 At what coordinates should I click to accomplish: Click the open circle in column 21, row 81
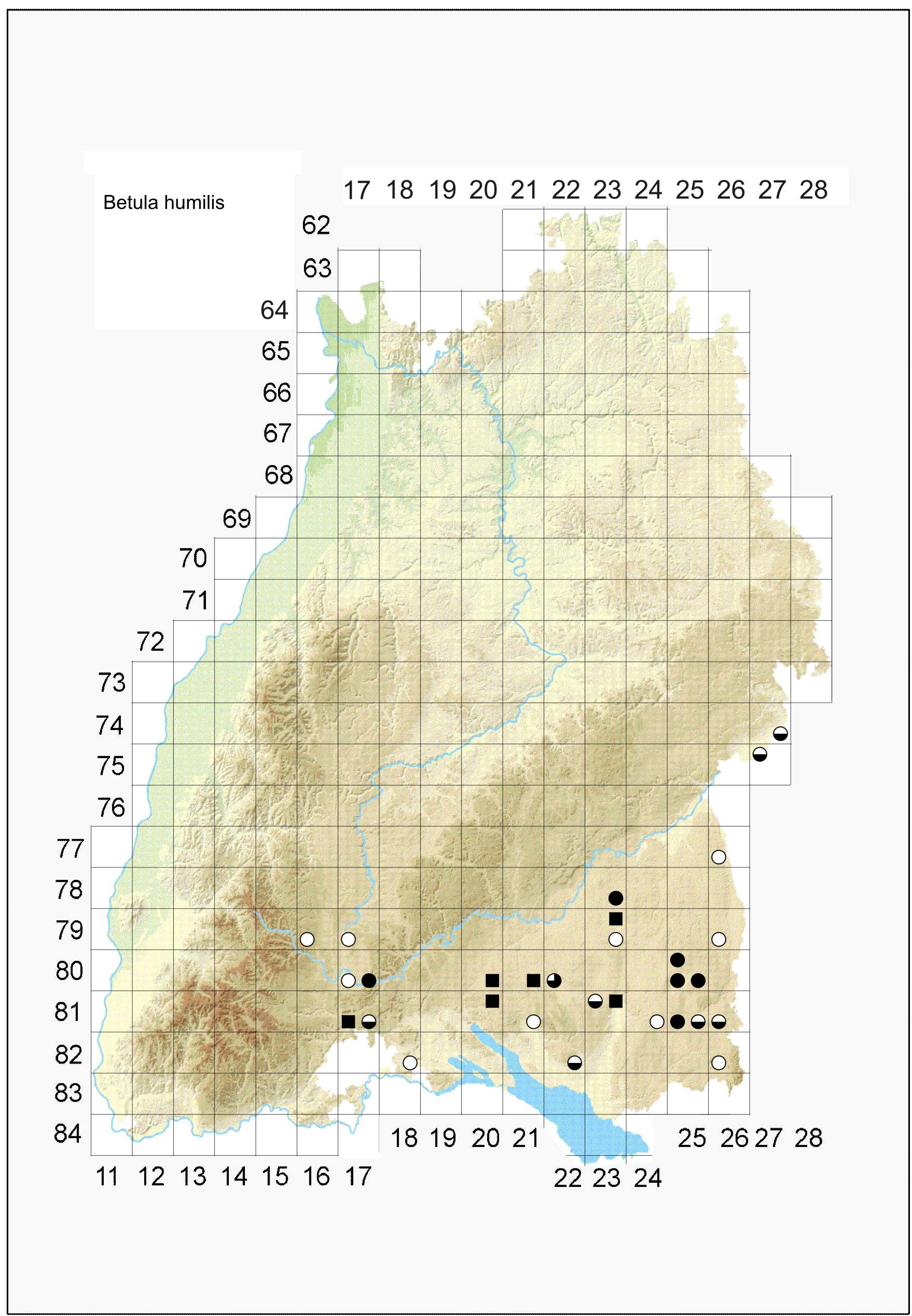tap(533, 1022)
